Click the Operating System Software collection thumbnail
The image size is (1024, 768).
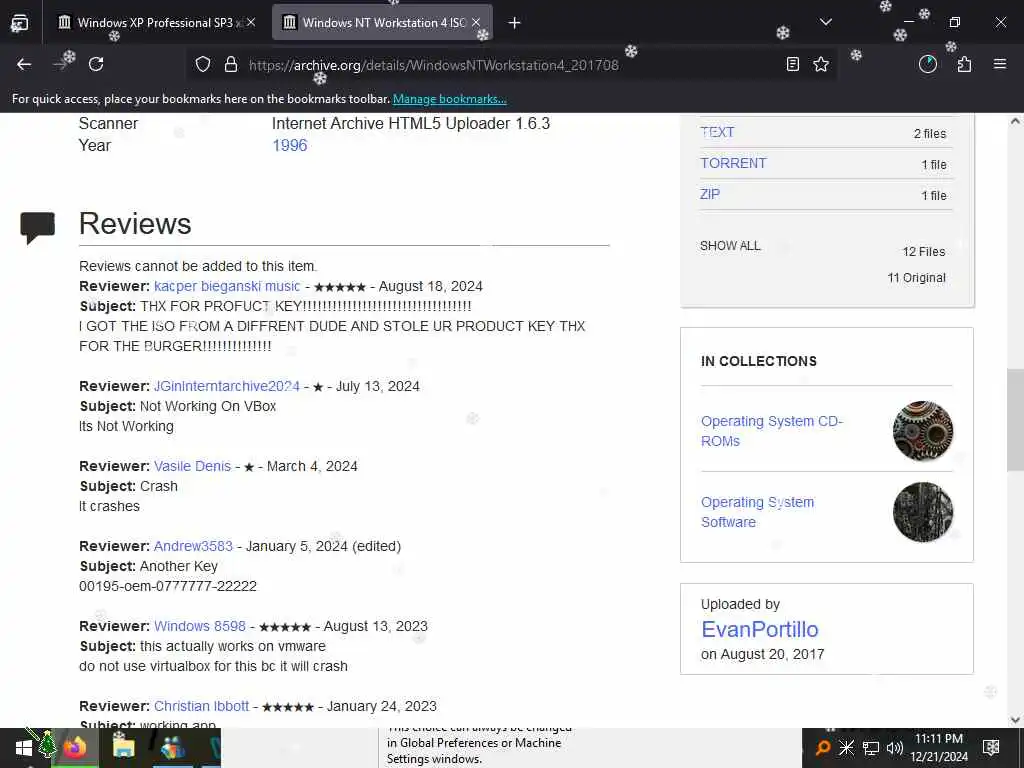(x=923, y=512)
